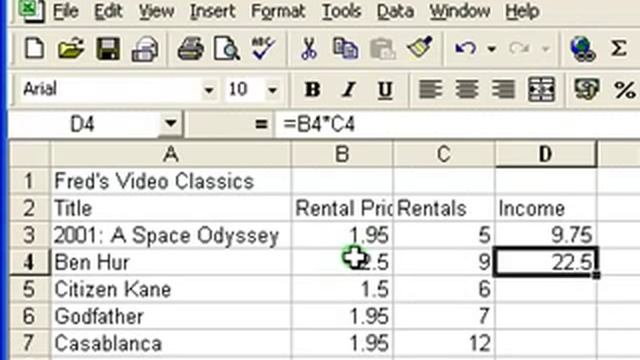Insert hyperlink using the globe icon

click(x=583, y=49)
